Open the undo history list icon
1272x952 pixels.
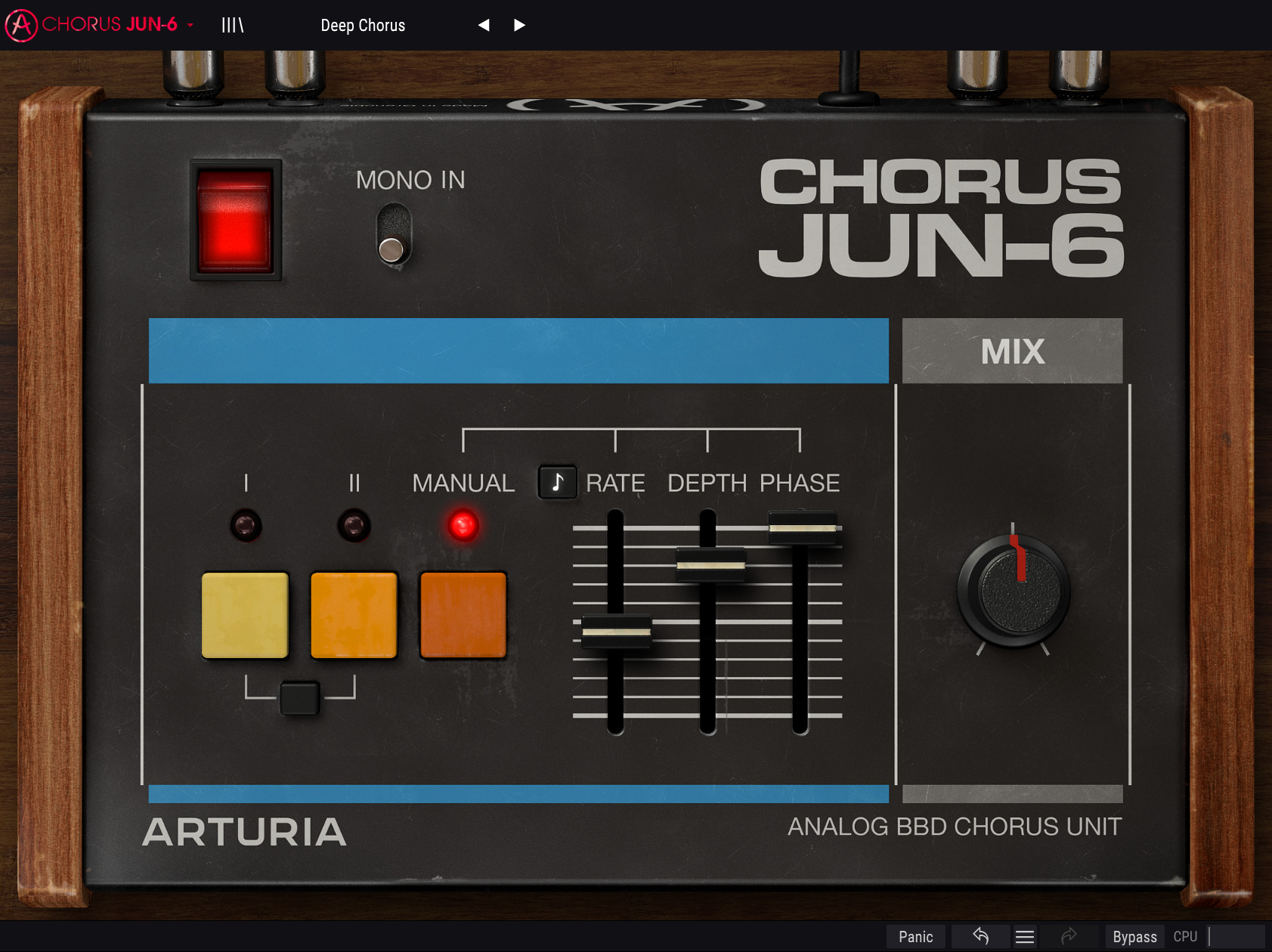click(1025, 937)
